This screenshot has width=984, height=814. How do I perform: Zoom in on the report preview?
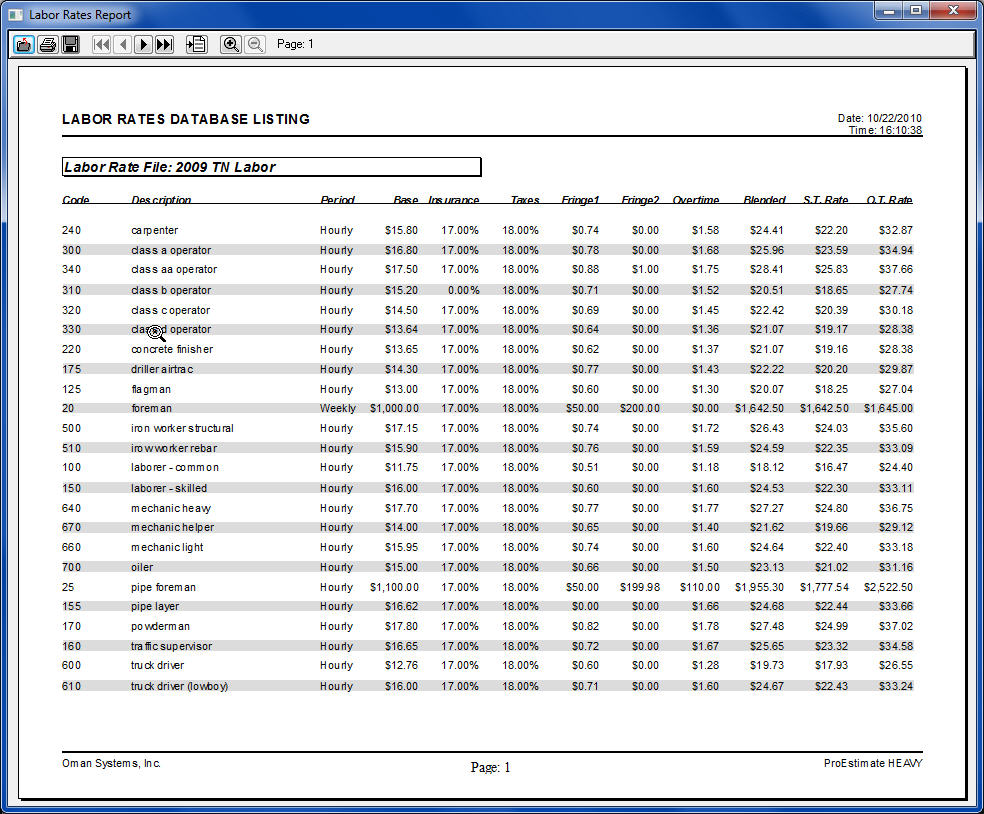point(231,45)
